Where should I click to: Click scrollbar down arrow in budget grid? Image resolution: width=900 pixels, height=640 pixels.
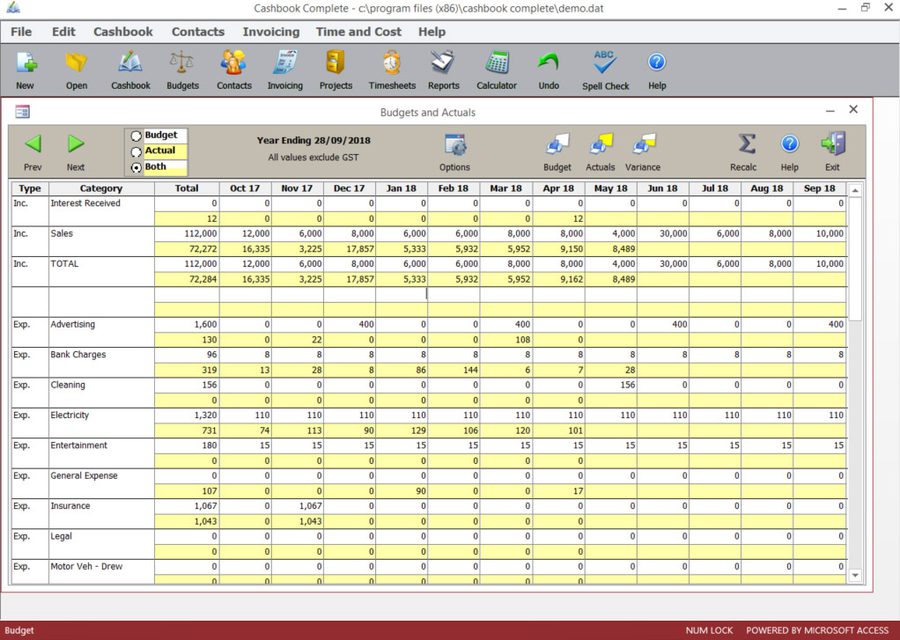[855, 575]
